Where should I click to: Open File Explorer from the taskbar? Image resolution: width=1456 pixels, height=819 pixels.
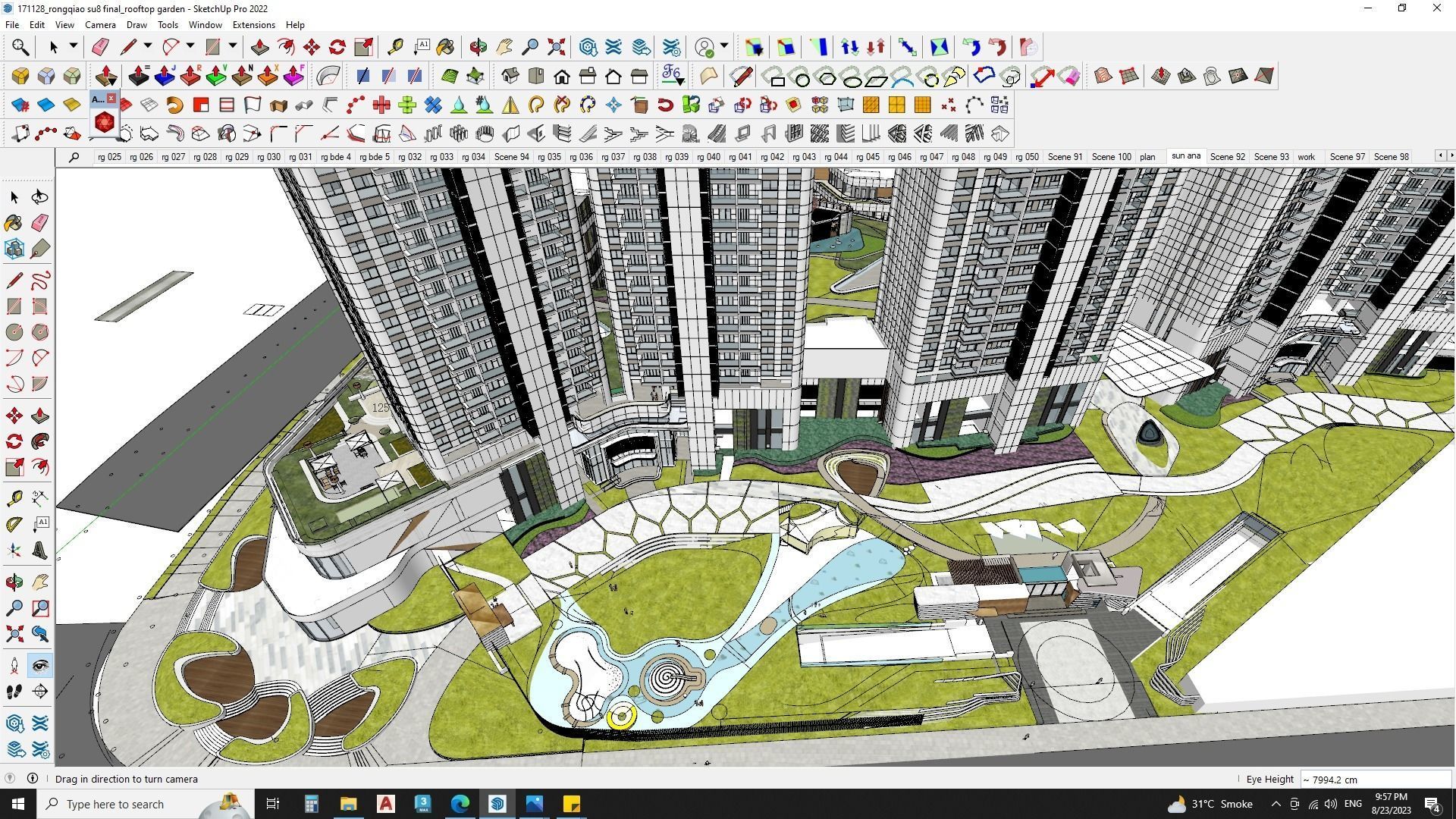coord(348,804)
